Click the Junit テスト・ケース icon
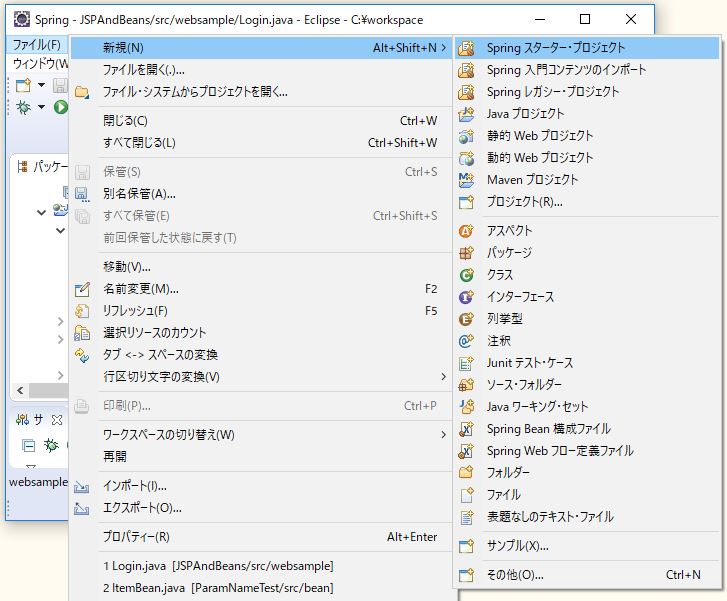The image size is (727, 601). click(x=466, y=363)
